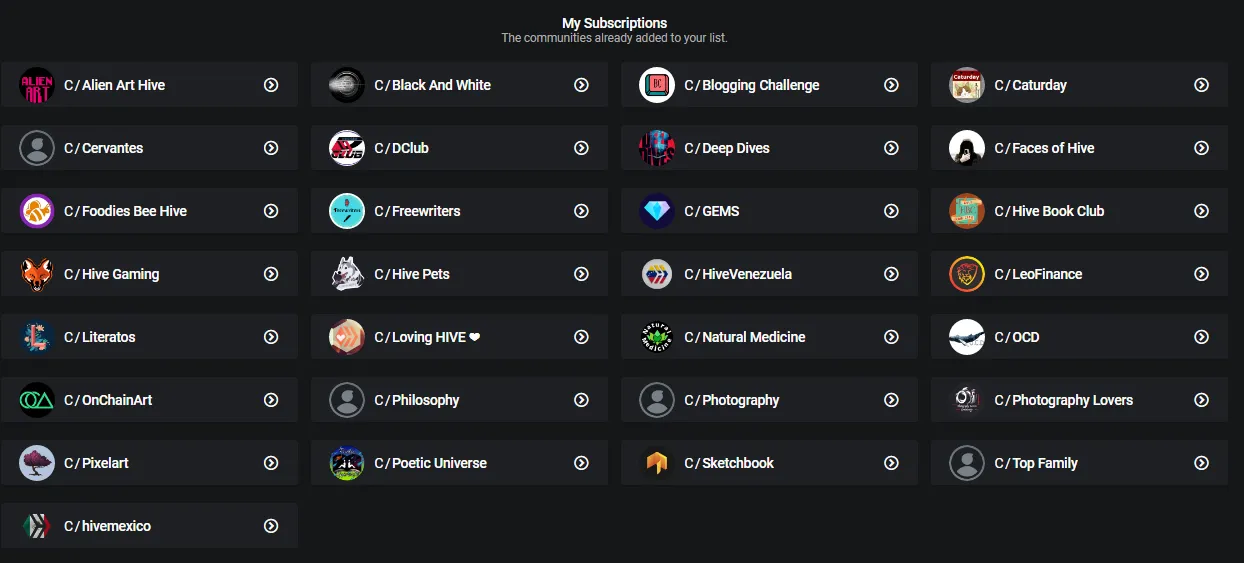1244x563 pixels.
Task: Click the Black And White community thumbnail
Action: click(347, 85)
